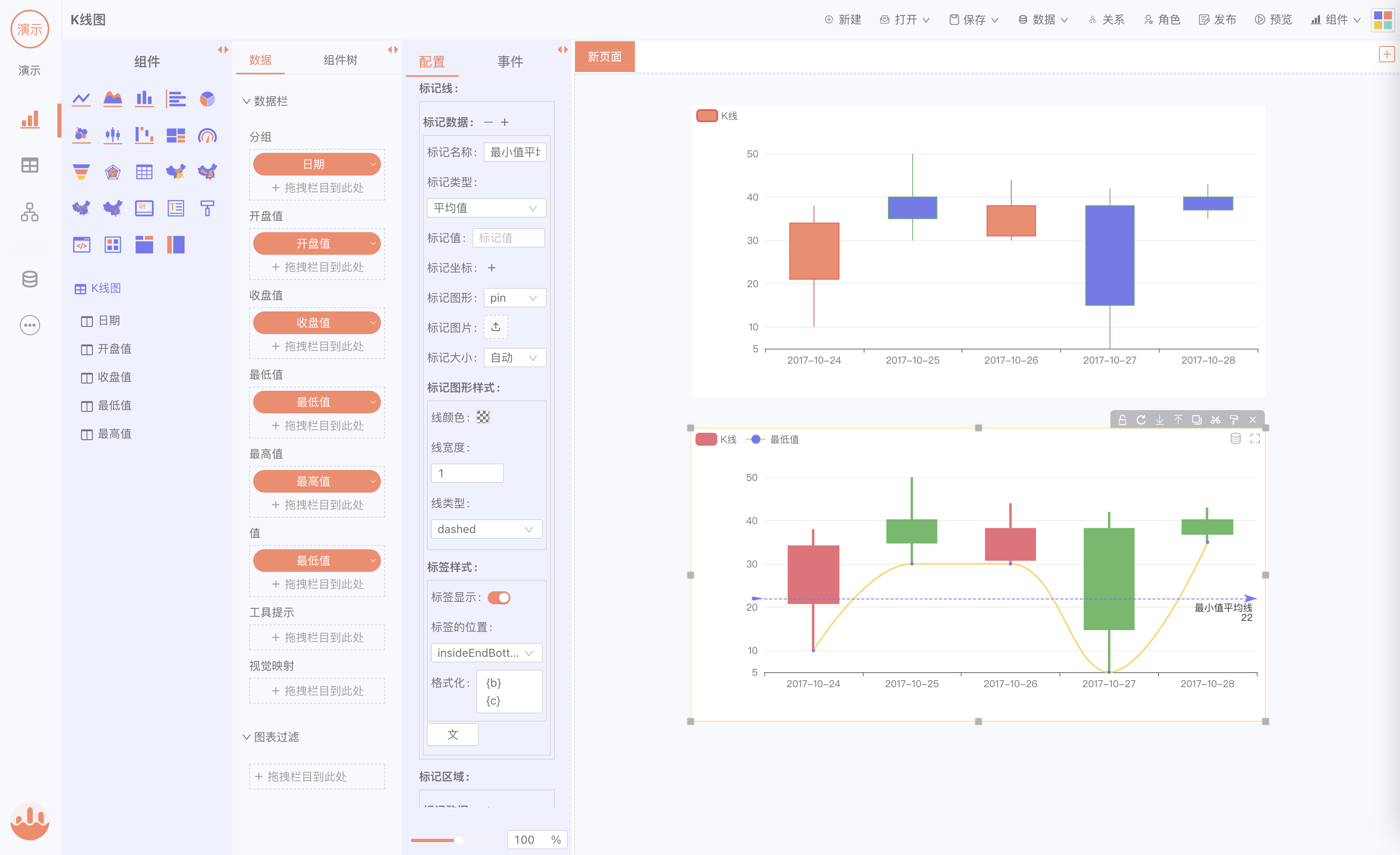Screen dimensions: 1400x855
Task: Click the refresh icon on selected chart toolbar
Action: (1140, 420)
